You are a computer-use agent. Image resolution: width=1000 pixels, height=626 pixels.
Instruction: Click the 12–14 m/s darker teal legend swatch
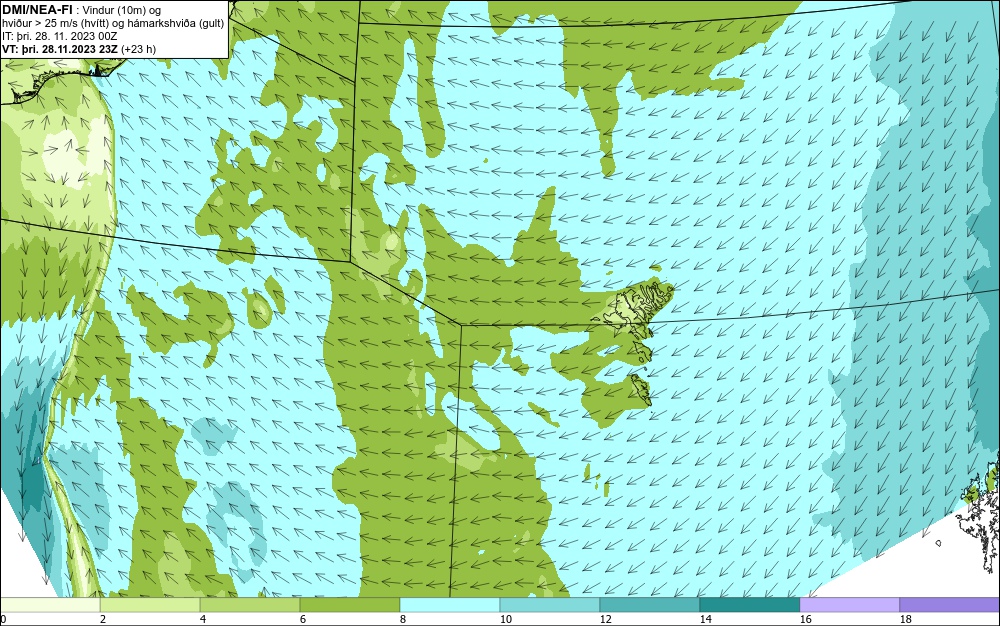point(649,605)
